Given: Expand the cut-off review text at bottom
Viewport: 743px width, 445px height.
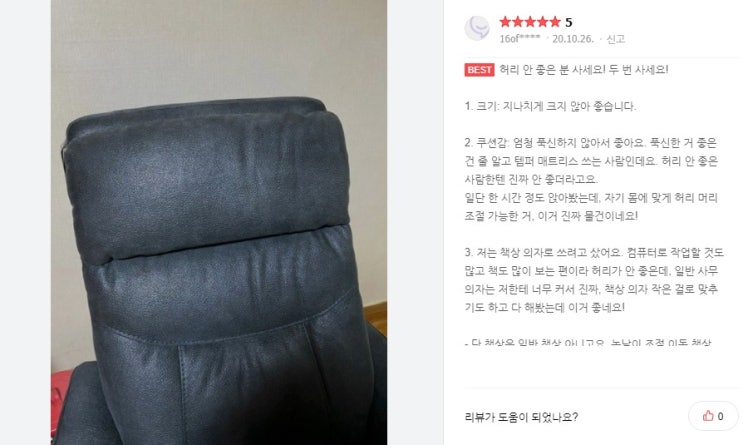Looking at the screenshot, I should pos(588,342).
